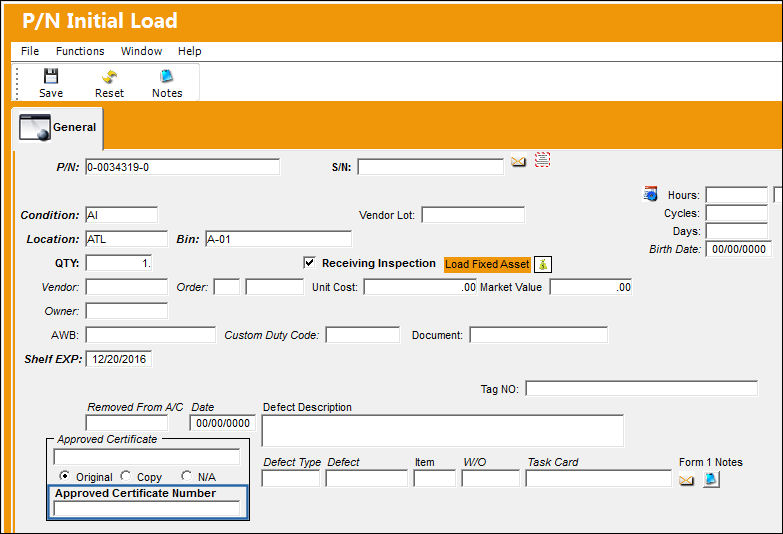This screenshot has height=534, width=783.
Task: Click money bag icon beside Load Fixed Asset
Action: coord(543,264)
